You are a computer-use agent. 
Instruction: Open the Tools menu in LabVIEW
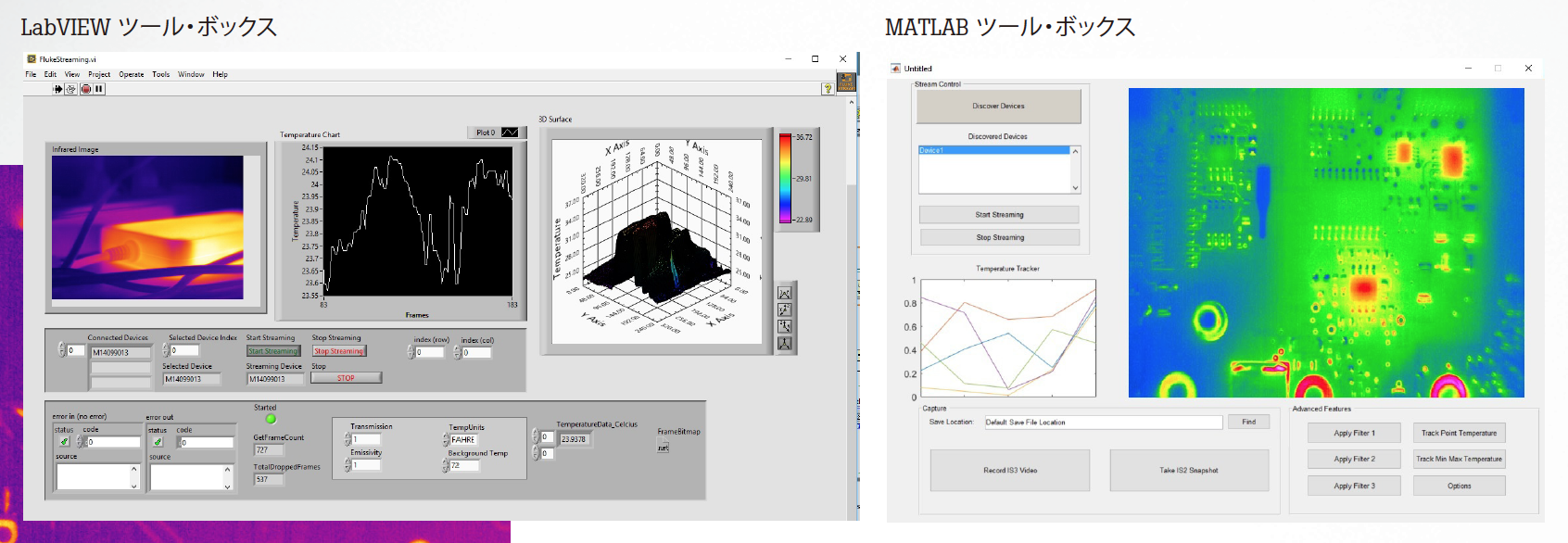tap(161, 74)
